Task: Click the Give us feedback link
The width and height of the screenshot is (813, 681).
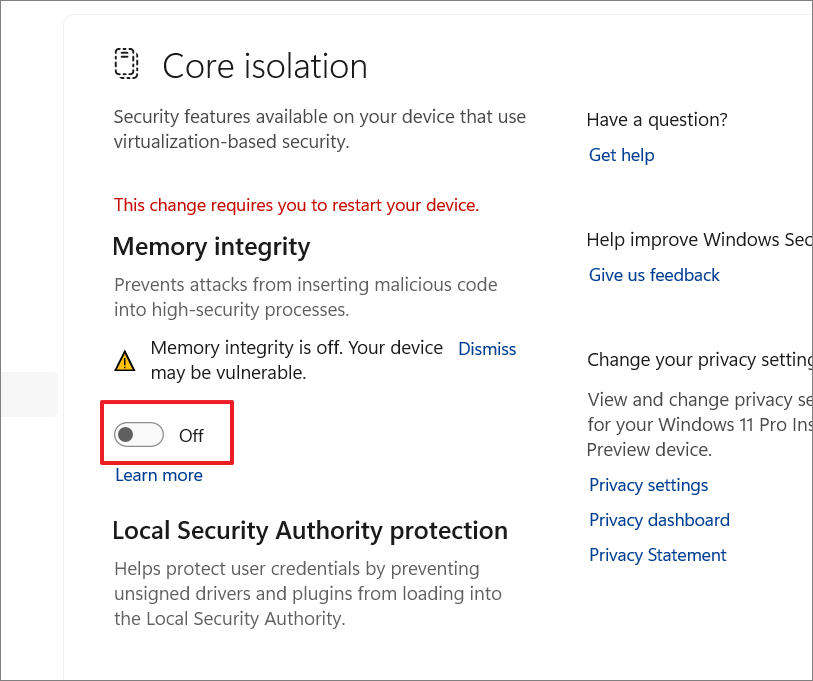Action: (x=654, y=275)
